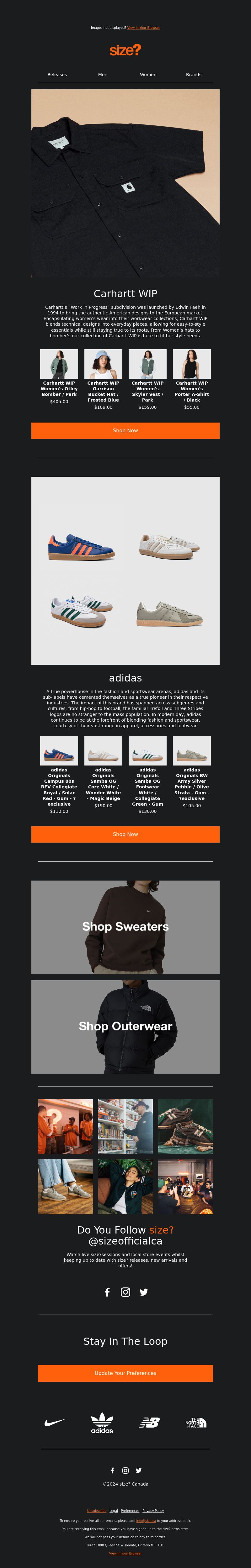
Task: Click the adidas trefoil brand logo
Action: pos(102,1423)
